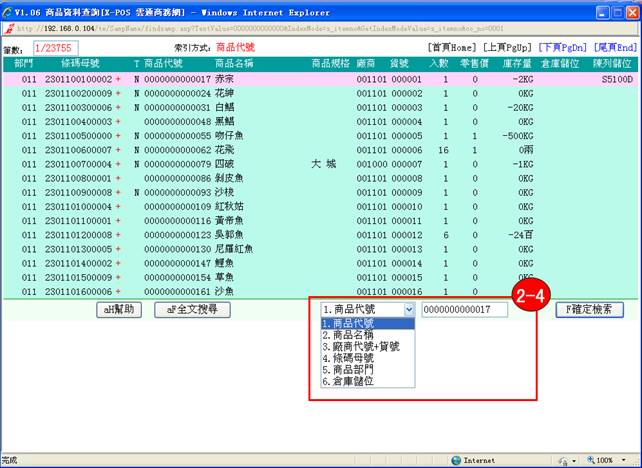The height and width of the screenshot is (468, 642).
Task: Click the search value input field
Action: [464, 310]
